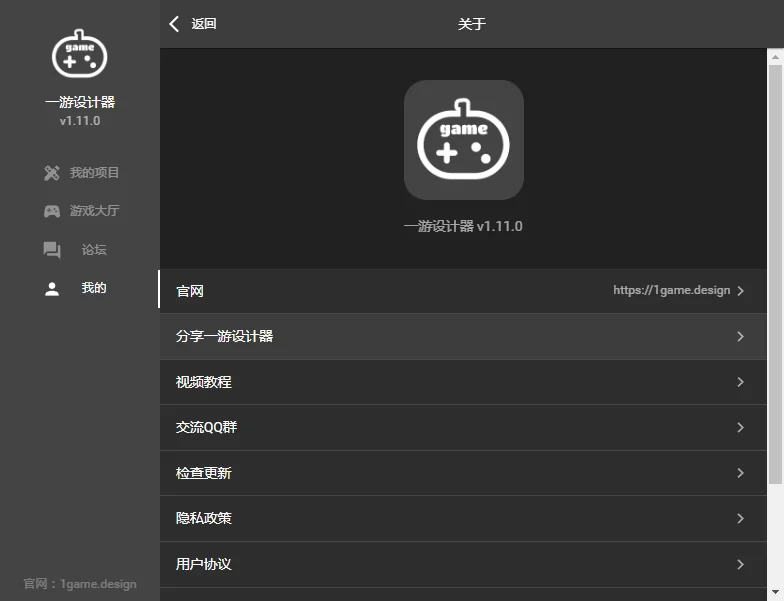Click chevron on 分享一游设计器 row
The height and width of the screenshot is (601, 784).
[x=740, y=336]
